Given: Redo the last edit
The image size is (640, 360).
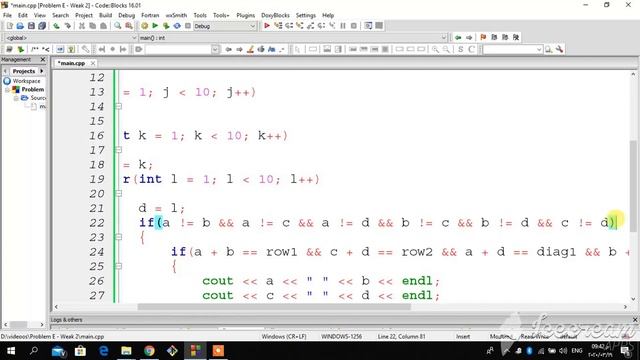Looking at the screenshot, I should click(x=67, y=26).
